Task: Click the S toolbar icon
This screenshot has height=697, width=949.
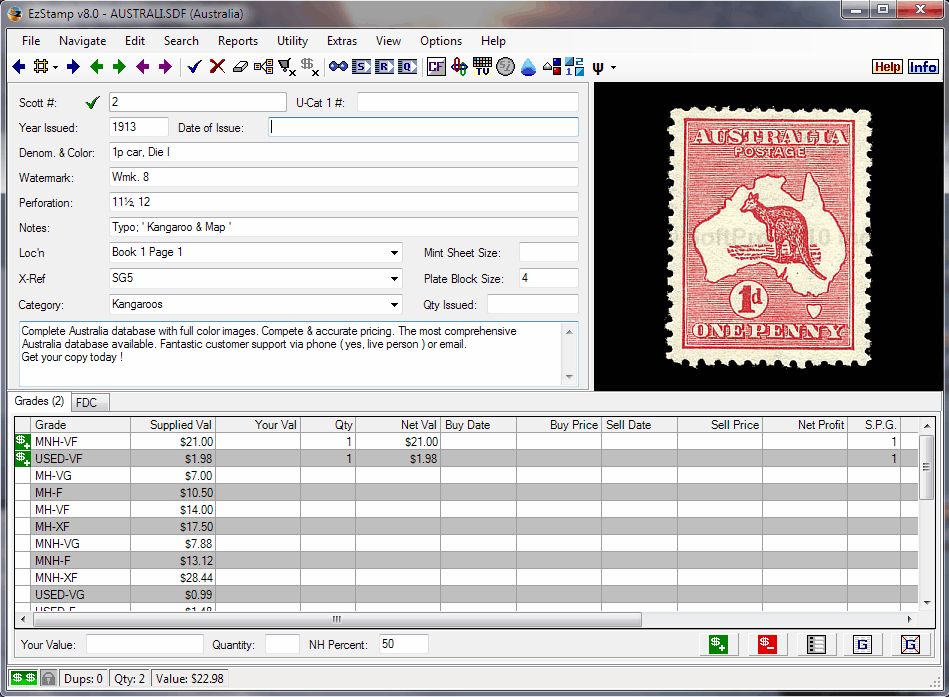Action: [x=361, y=67]
